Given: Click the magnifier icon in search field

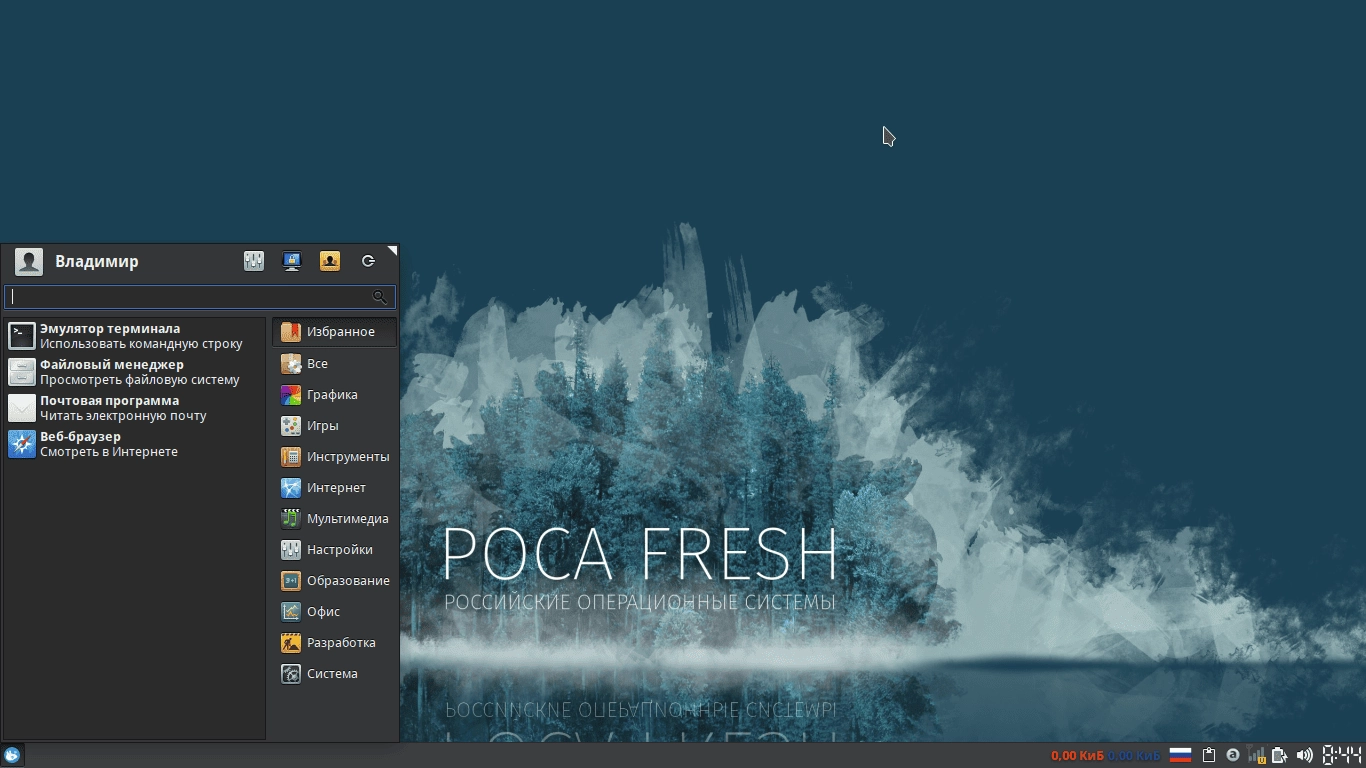Looking at the screenshot, I should click(x=380, y=297).
